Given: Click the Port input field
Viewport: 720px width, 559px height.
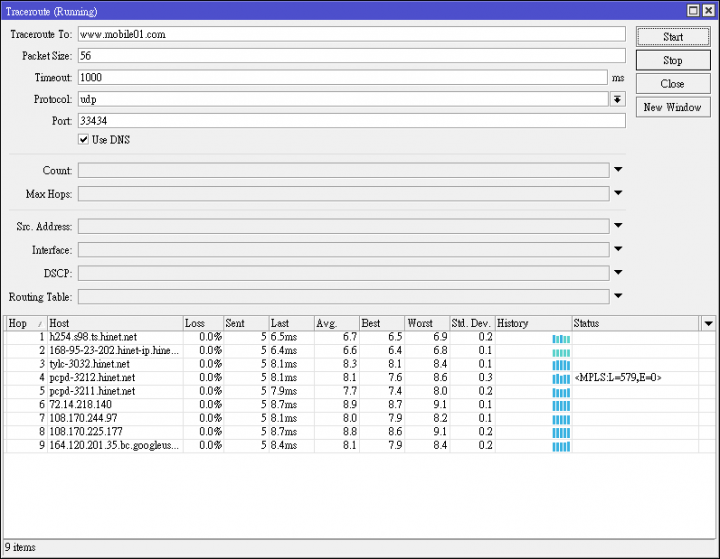Looking at the screenshot, I should point(352,121).
